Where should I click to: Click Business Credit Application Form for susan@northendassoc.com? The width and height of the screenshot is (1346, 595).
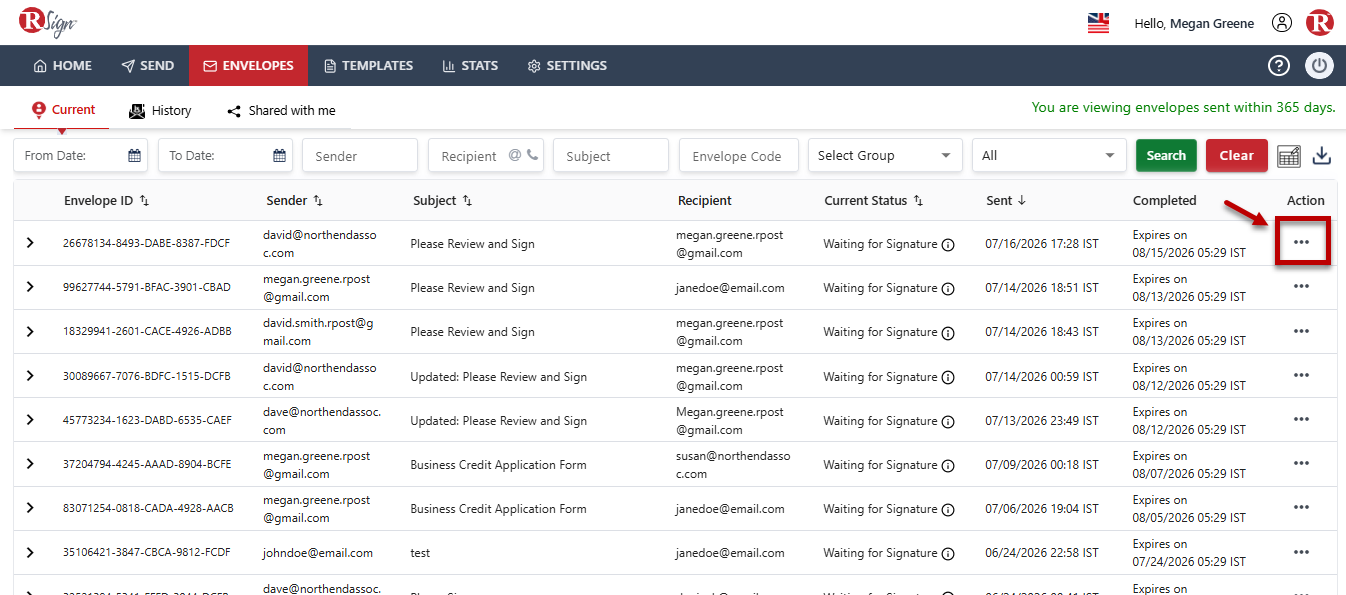click(x=498, y=465)
